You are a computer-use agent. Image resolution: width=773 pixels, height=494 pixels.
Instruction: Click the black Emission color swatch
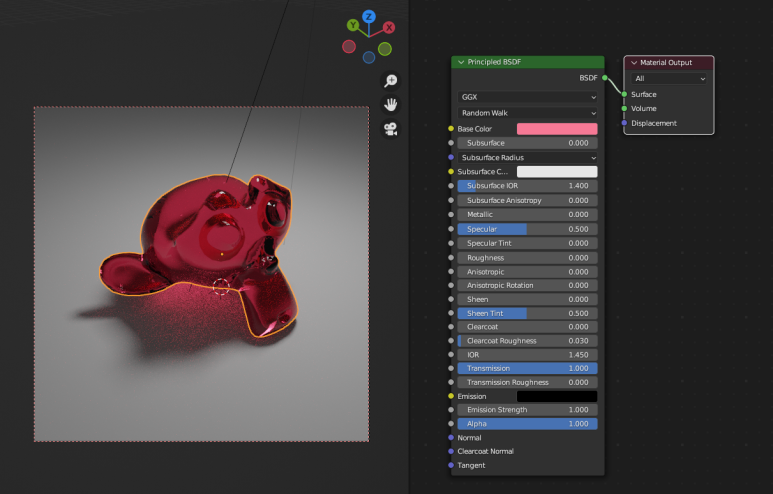tap(557, 396)
